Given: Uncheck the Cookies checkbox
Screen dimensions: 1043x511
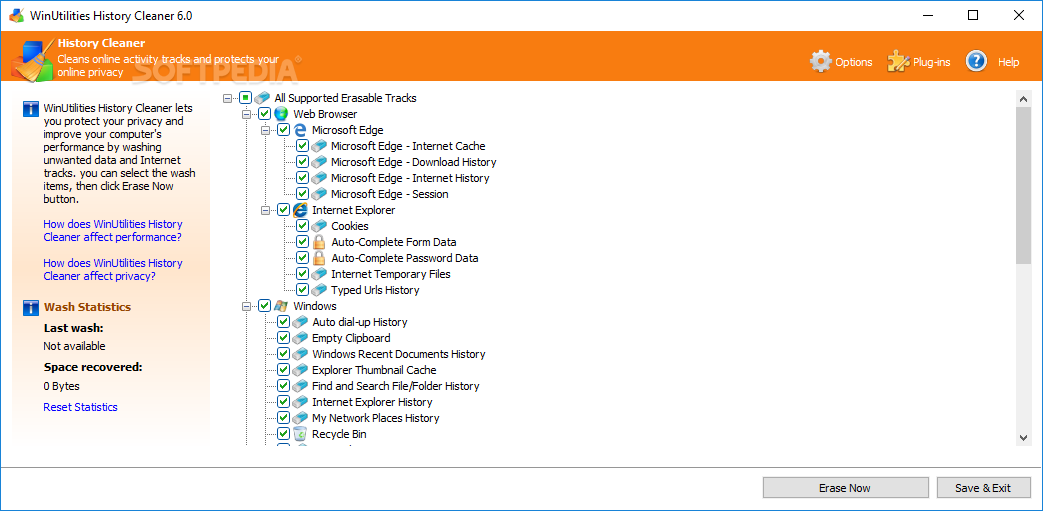Looking at the screenshot, I should (302, 226).
